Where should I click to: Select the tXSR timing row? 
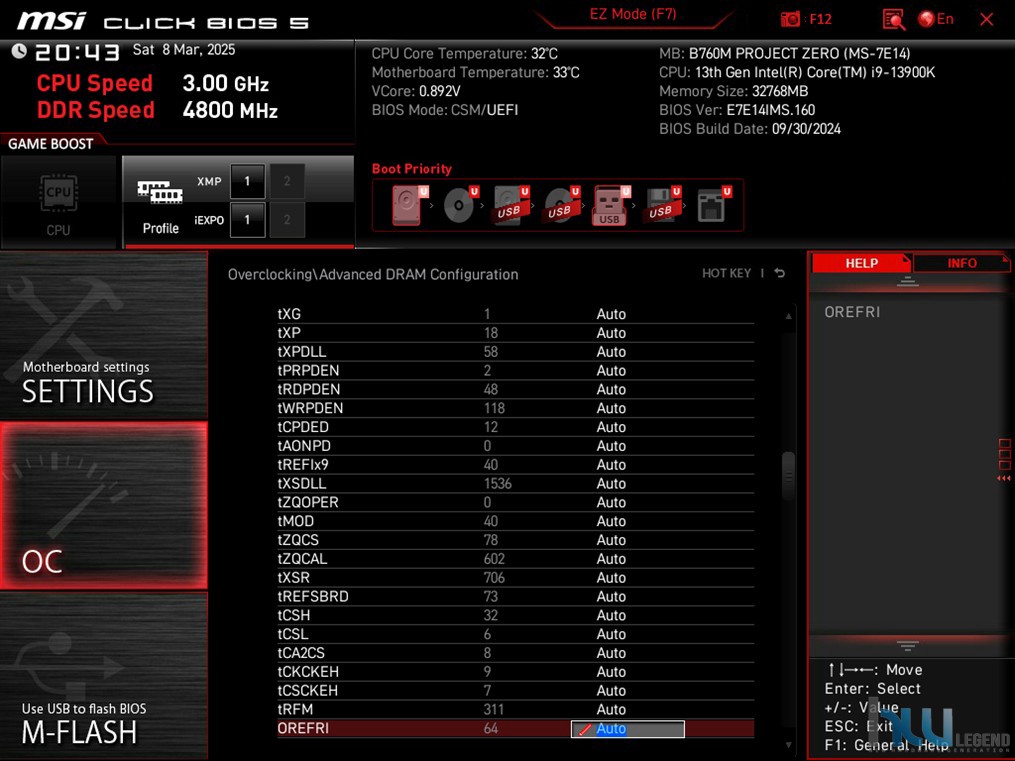pos(515,577)
